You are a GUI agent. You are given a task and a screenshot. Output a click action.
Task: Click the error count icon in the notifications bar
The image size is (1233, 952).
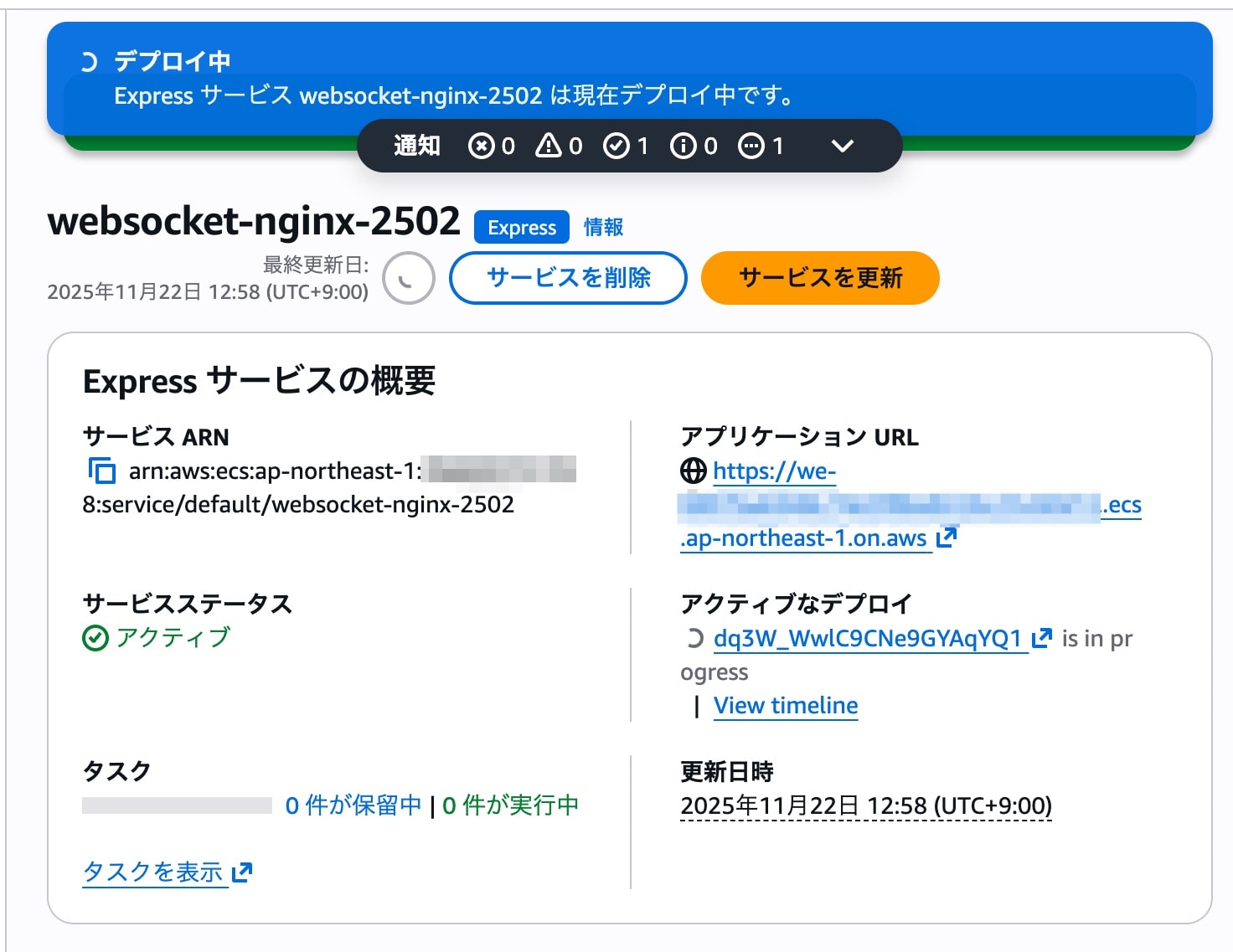tap(481, 145)
